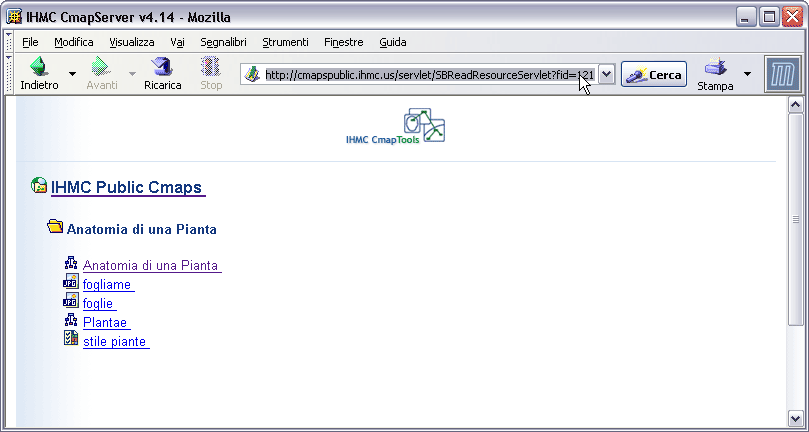Click the Mozilla window title bar icon

click(14, 18)
